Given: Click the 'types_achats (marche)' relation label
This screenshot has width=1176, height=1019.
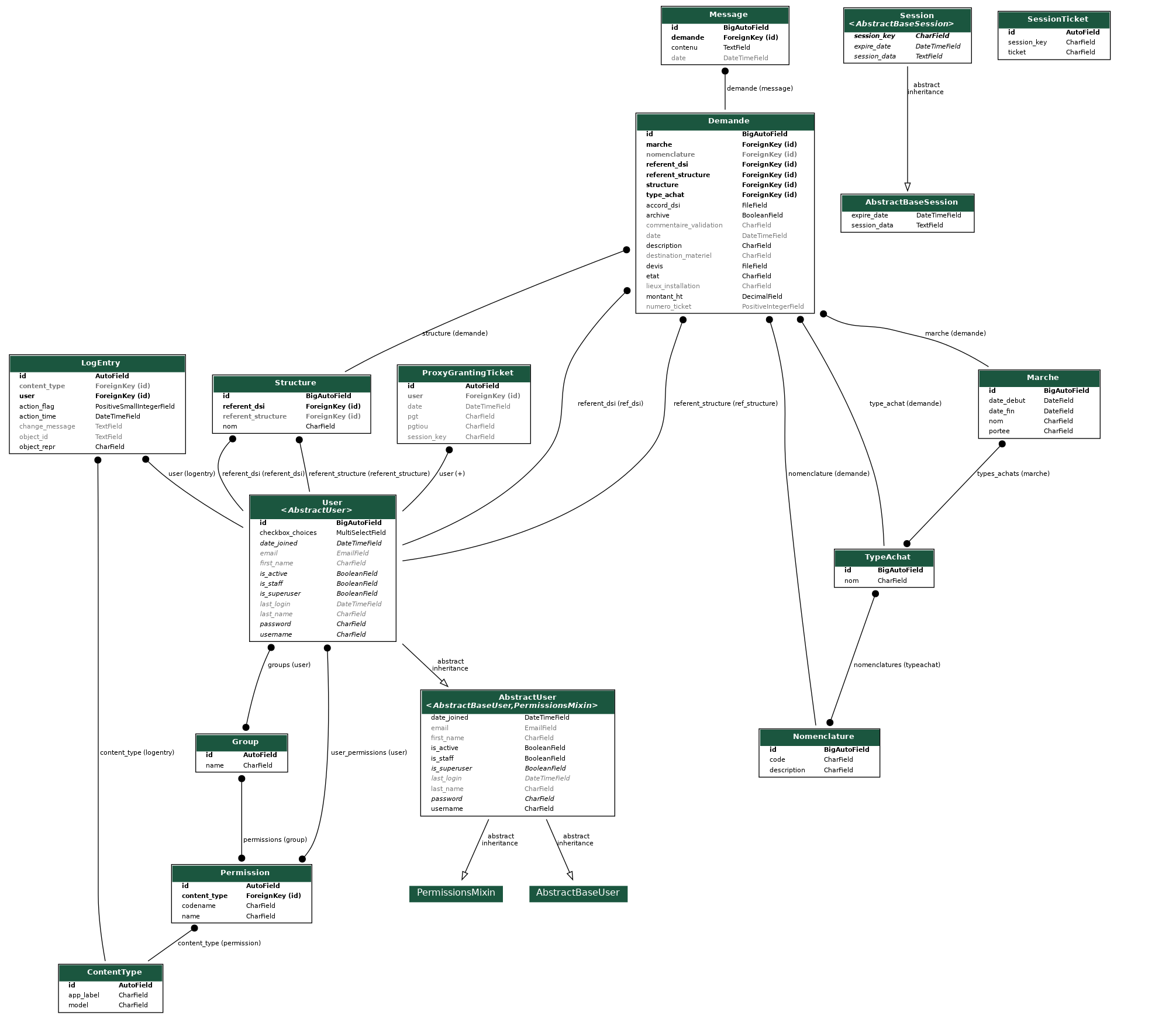Looking at the screenshot, I should coord(1013,474).
